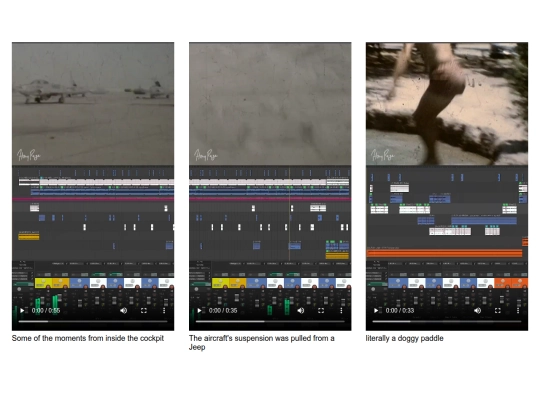Play the cockpit moments video (0:55)

[22, 311]
